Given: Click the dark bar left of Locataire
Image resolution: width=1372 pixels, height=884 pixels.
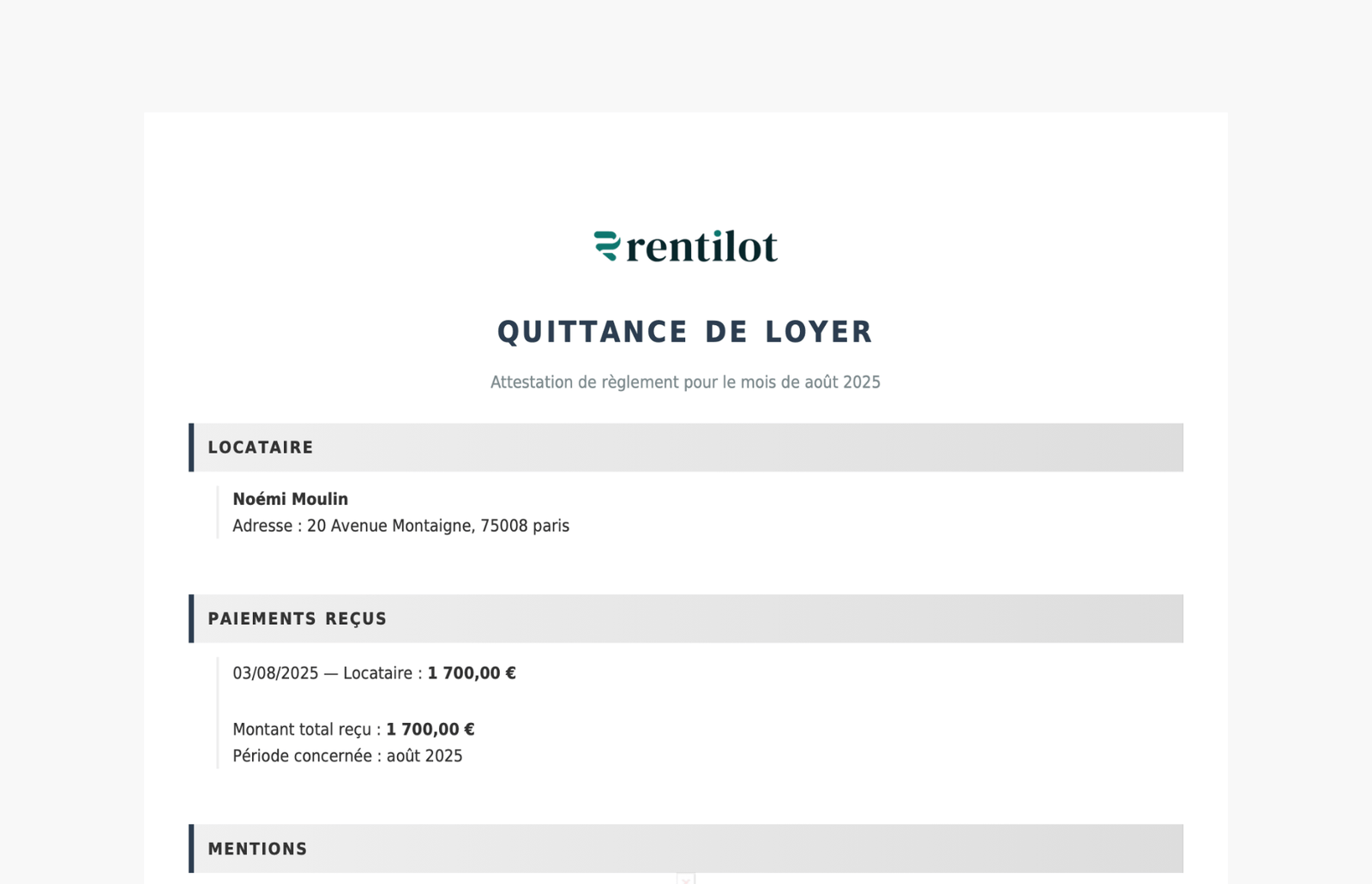Looking at the screenshot, I should [191, 448].
